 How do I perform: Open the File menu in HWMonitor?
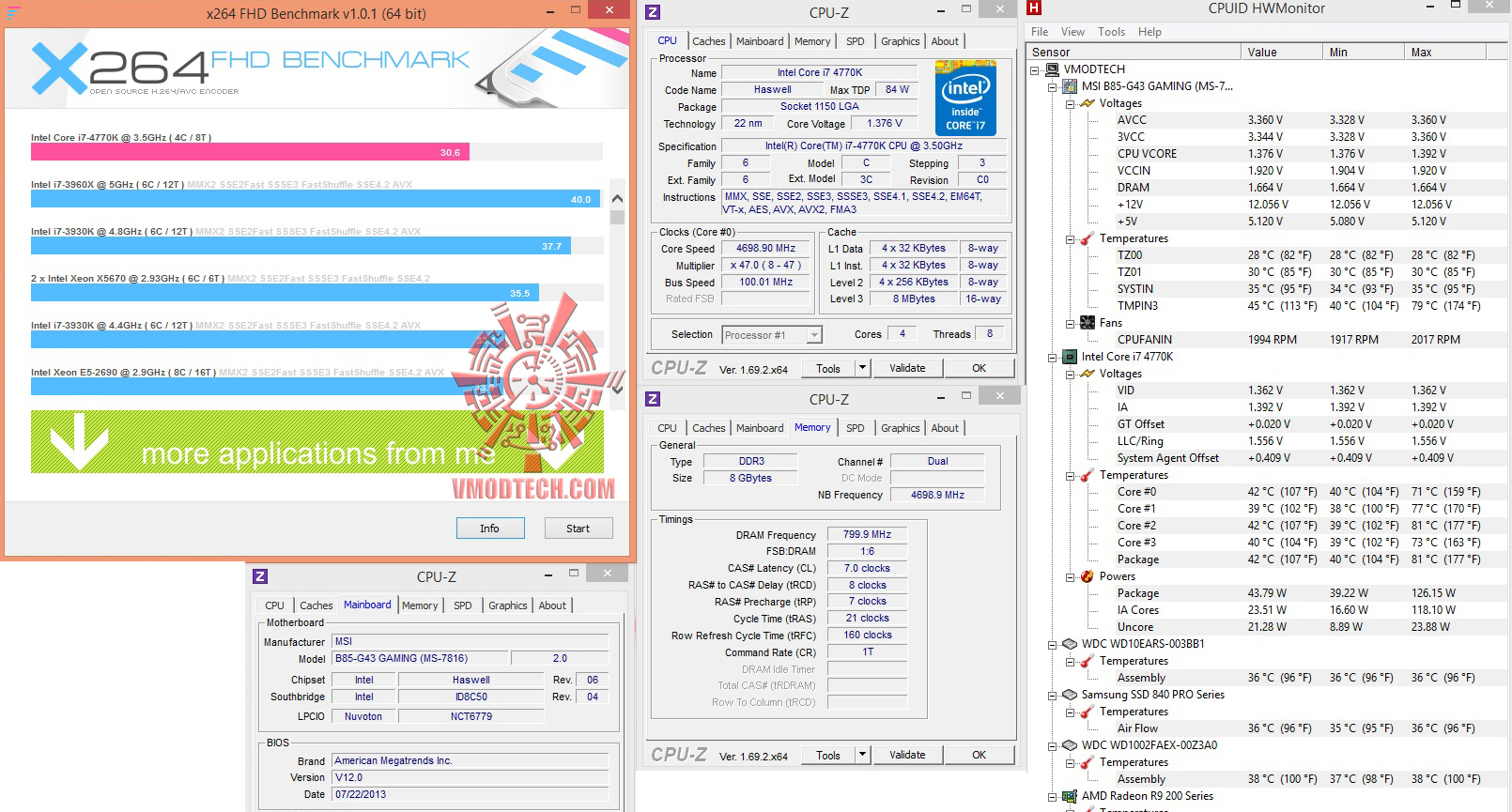pyautogui.click(x=1040, y=32)
